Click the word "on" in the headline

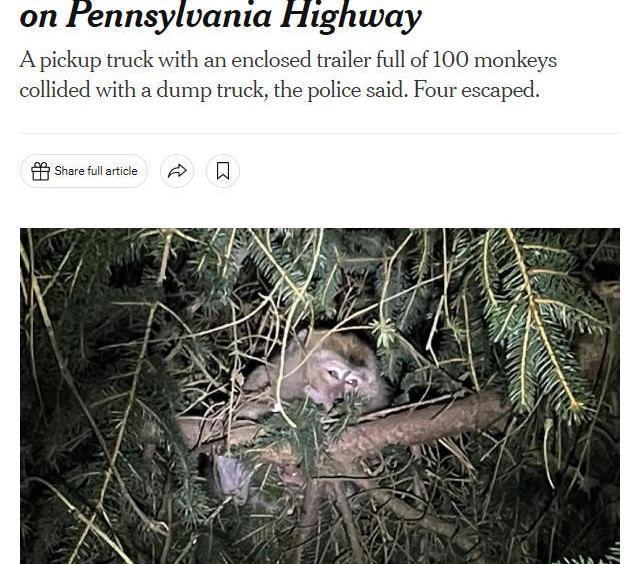click(38, 19)
